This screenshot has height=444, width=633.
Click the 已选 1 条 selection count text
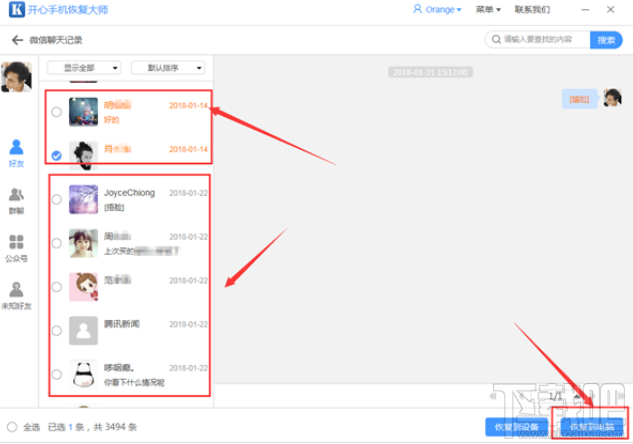pyautogui.click(x=65, y=427)
